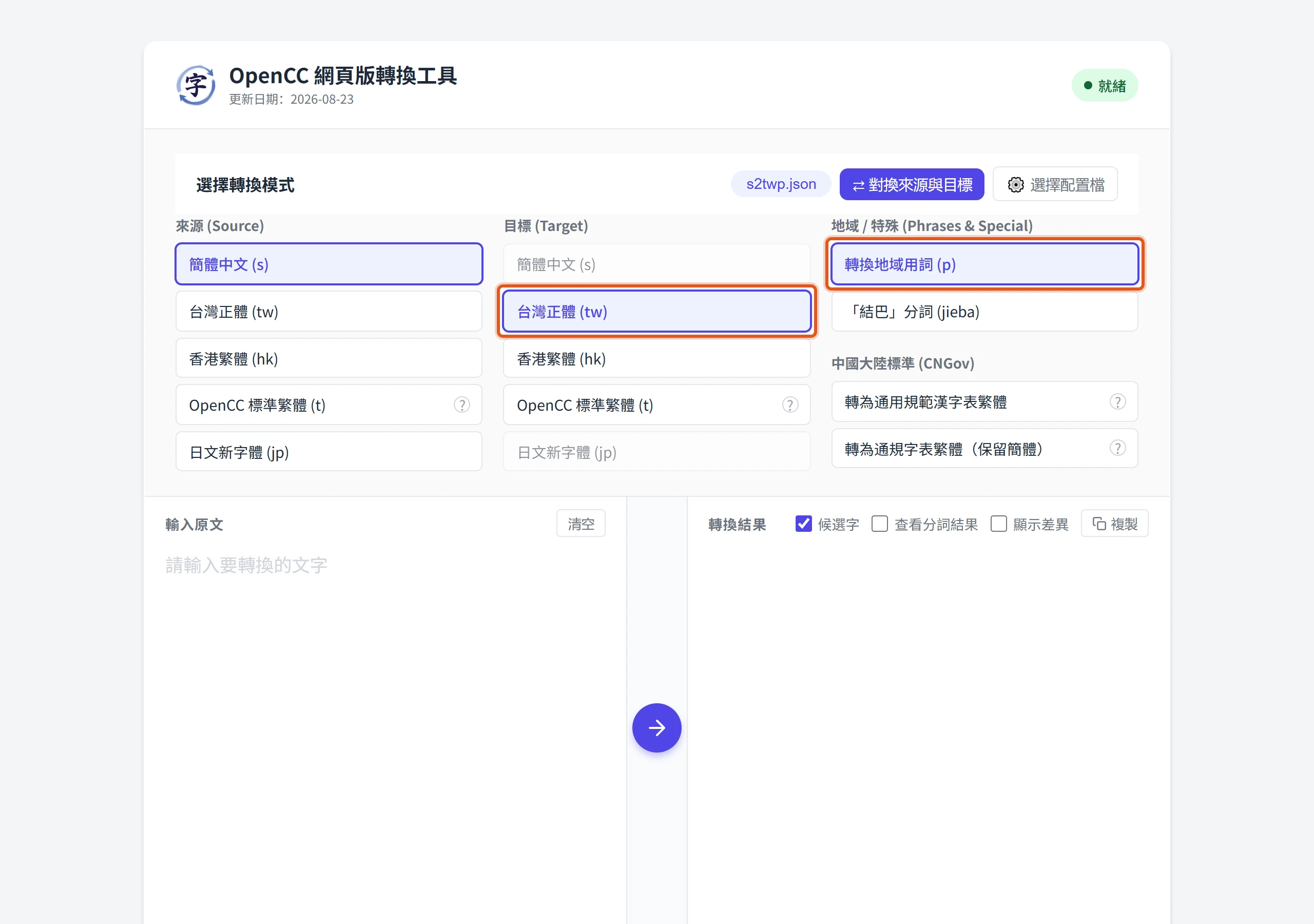Open the 選擇配置檔 button
Viewport: 1314px width, 924px height.
click(x=1055, y=184)
